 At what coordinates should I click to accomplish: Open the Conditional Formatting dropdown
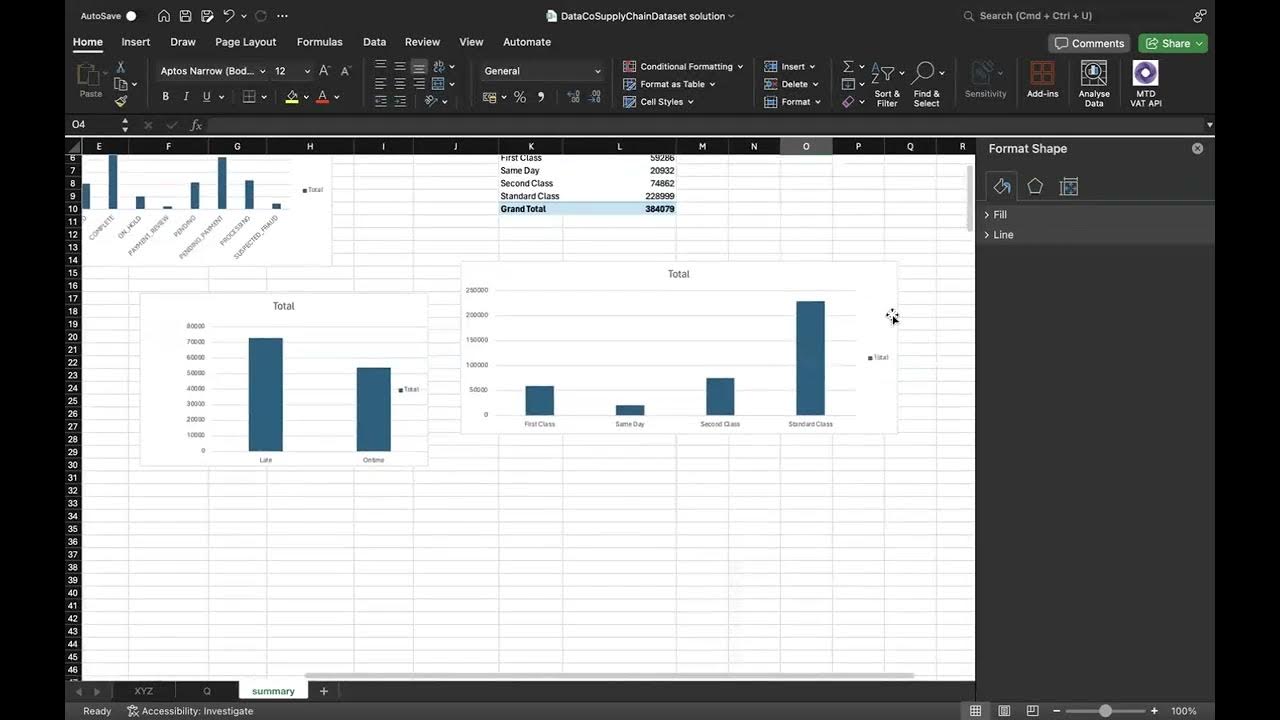click(x=684, y=67)
